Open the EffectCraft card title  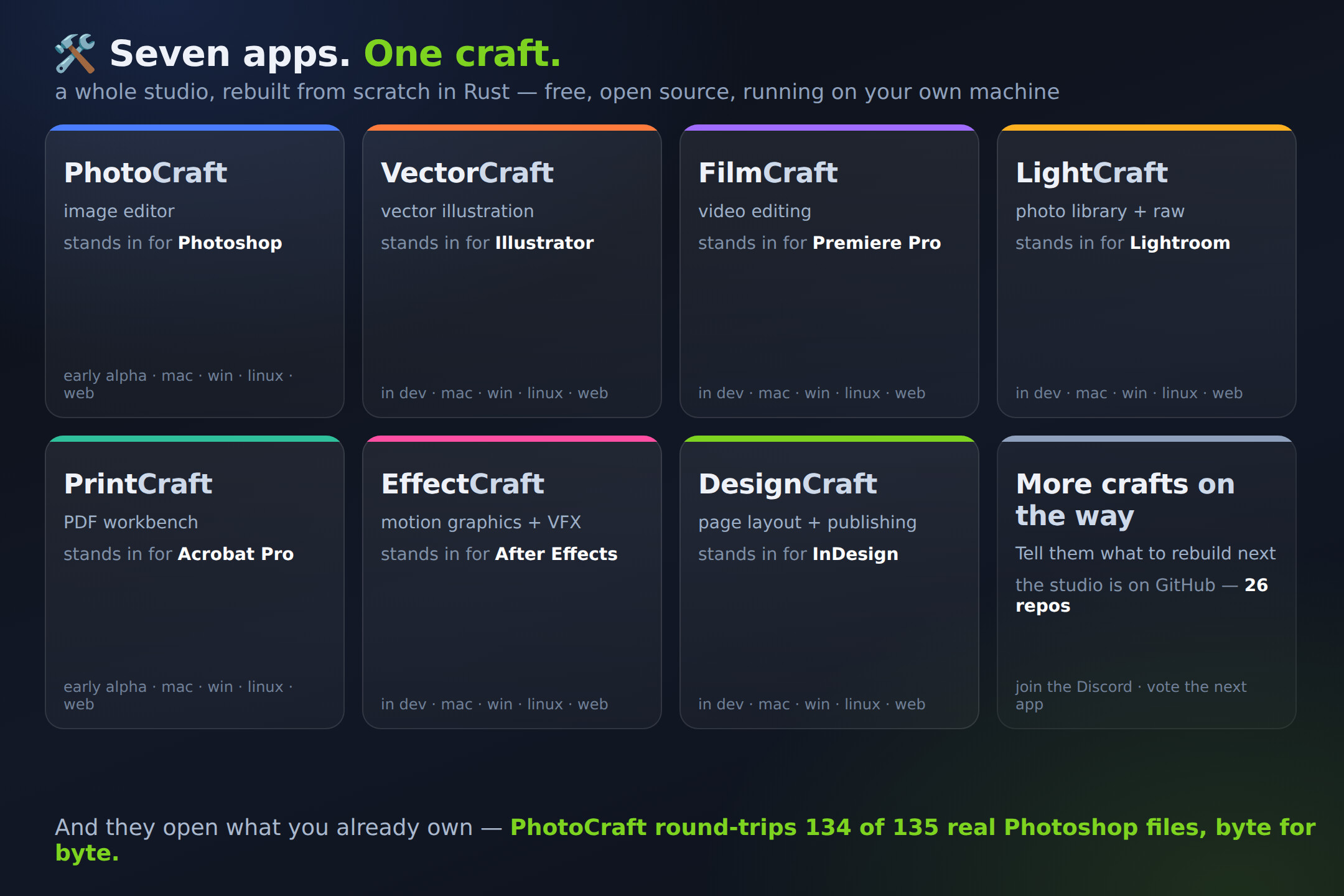[463, 484]
